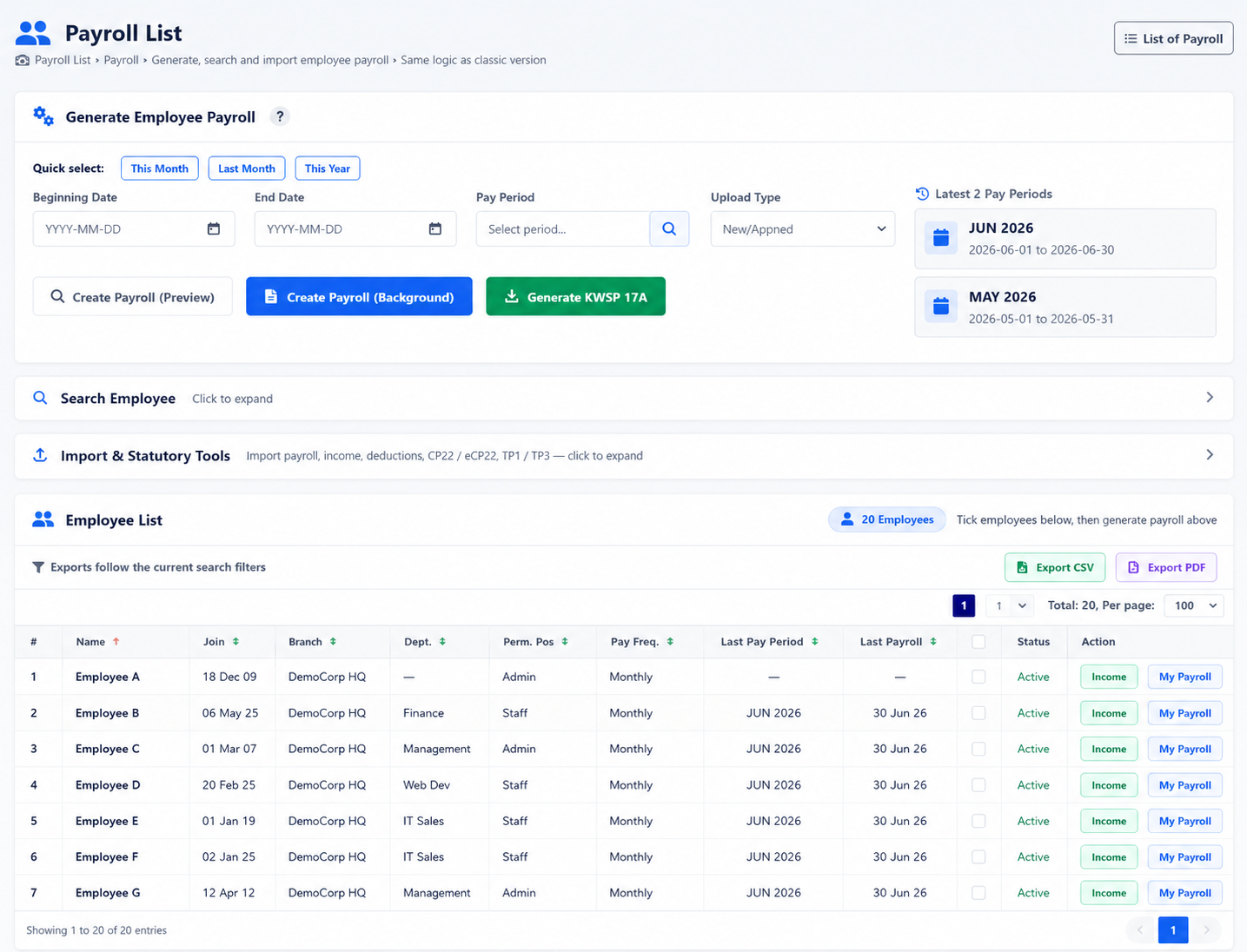This screenshot has width=1247, height=952.
Task: Click Generate KWSP 17A button
Action: (x=575, y=296)
